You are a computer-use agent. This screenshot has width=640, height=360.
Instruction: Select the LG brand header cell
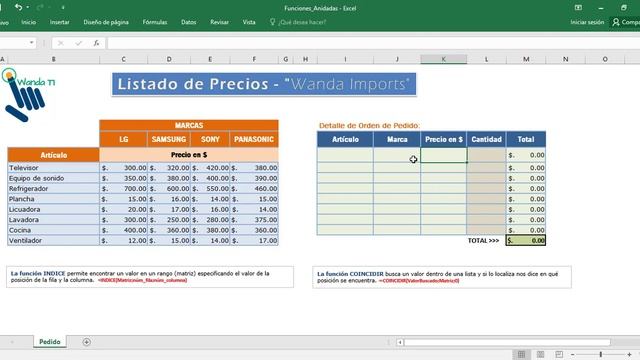[x=123, y=139]
